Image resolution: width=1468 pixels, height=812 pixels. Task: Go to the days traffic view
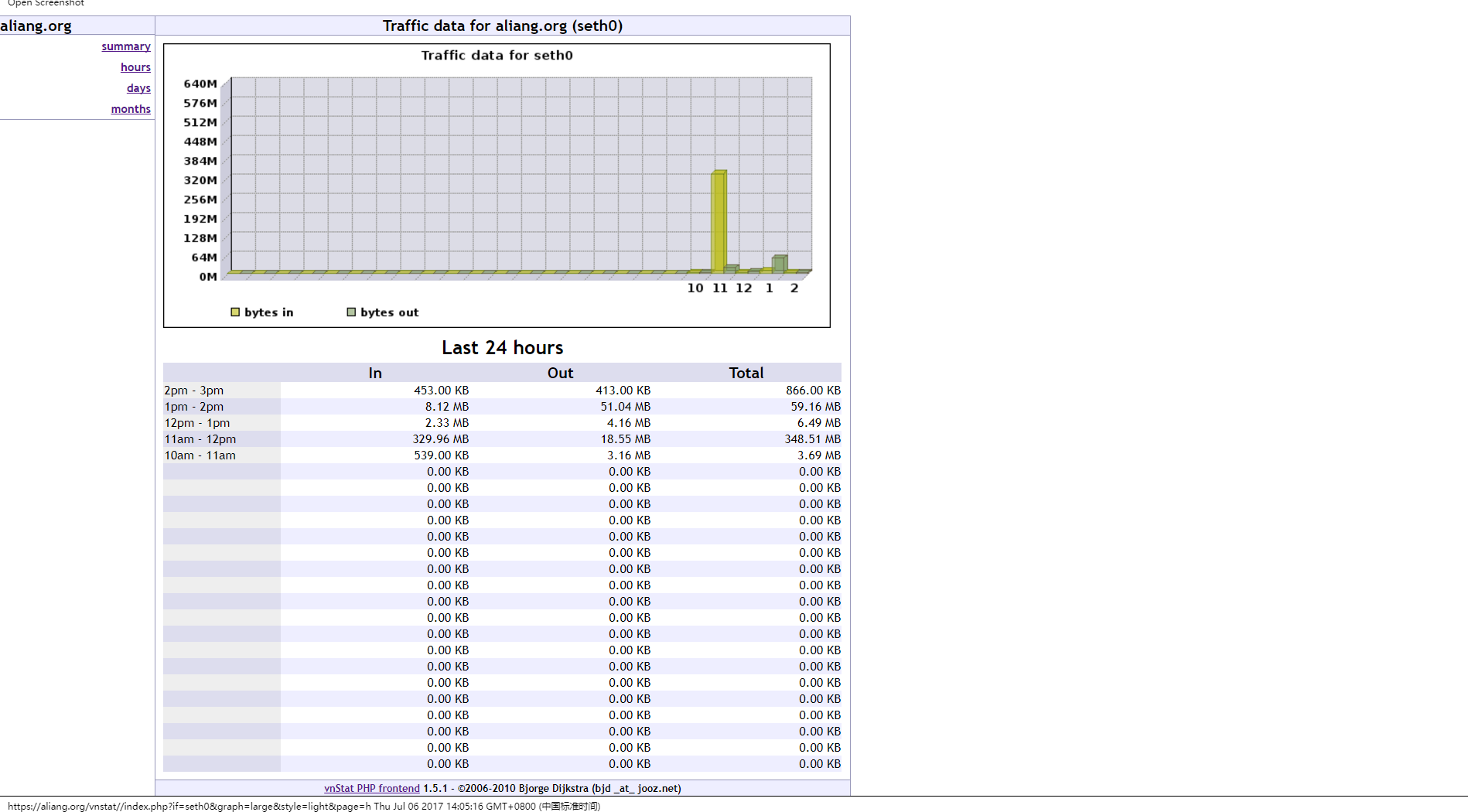pos(138,88)
